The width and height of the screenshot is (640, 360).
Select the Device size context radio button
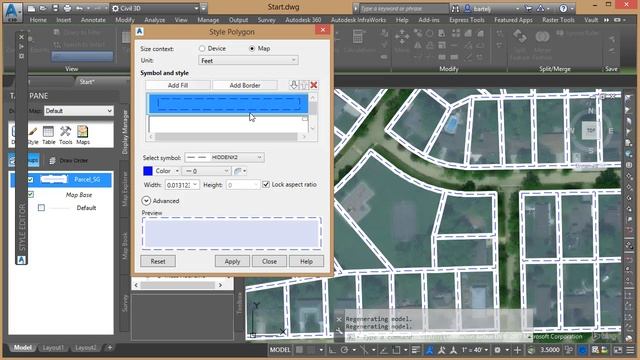tap(202, 48)
